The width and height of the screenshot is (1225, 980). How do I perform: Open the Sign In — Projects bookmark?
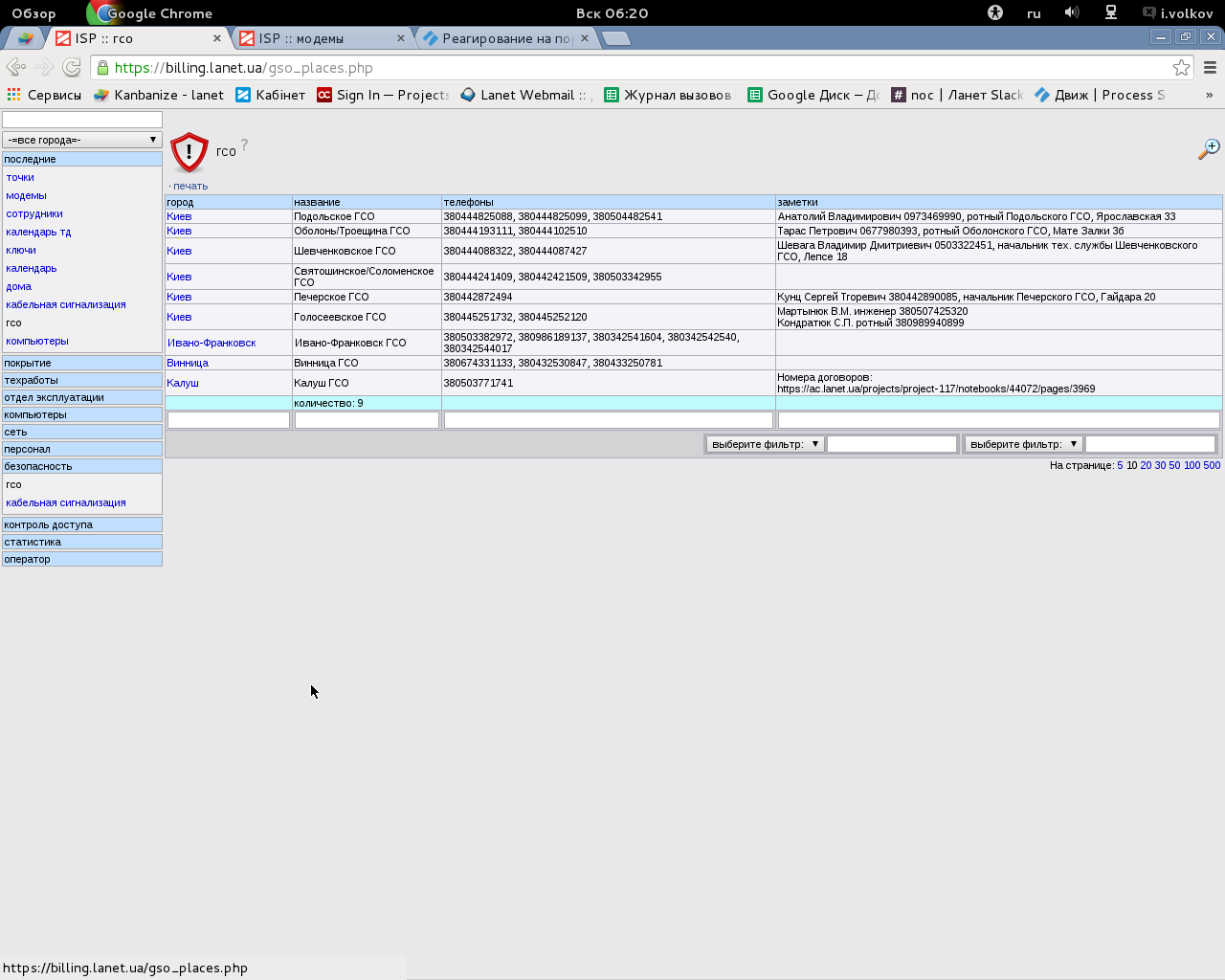point(383,95)
